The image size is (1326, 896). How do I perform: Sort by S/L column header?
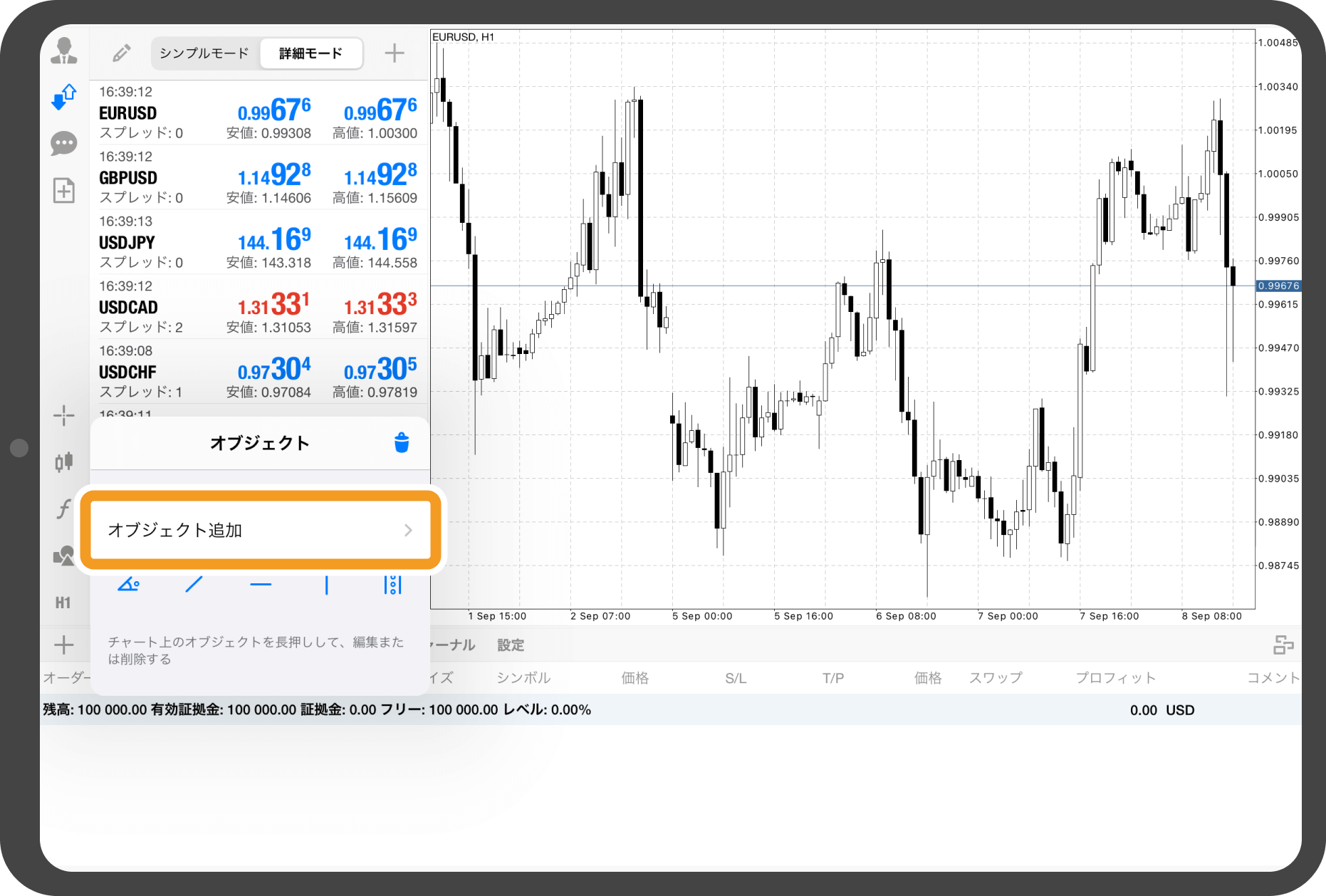tap(736, 678)
